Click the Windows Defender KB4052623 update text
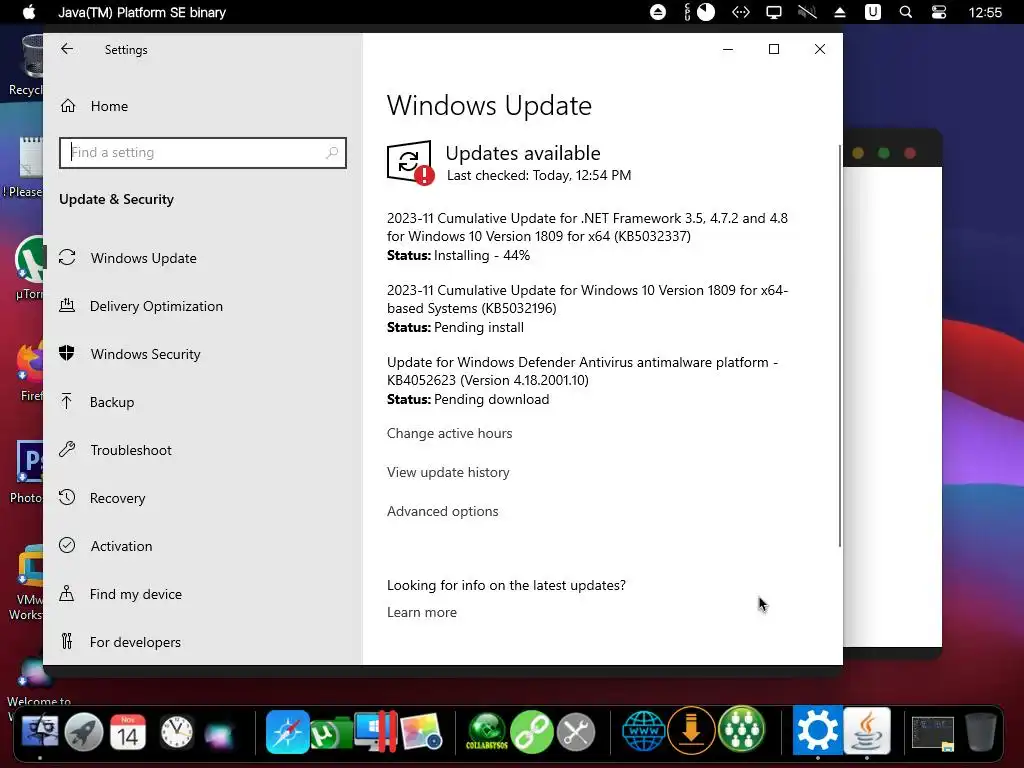The width and height of the screenshot is (1024, 768). tap(582, 371)
